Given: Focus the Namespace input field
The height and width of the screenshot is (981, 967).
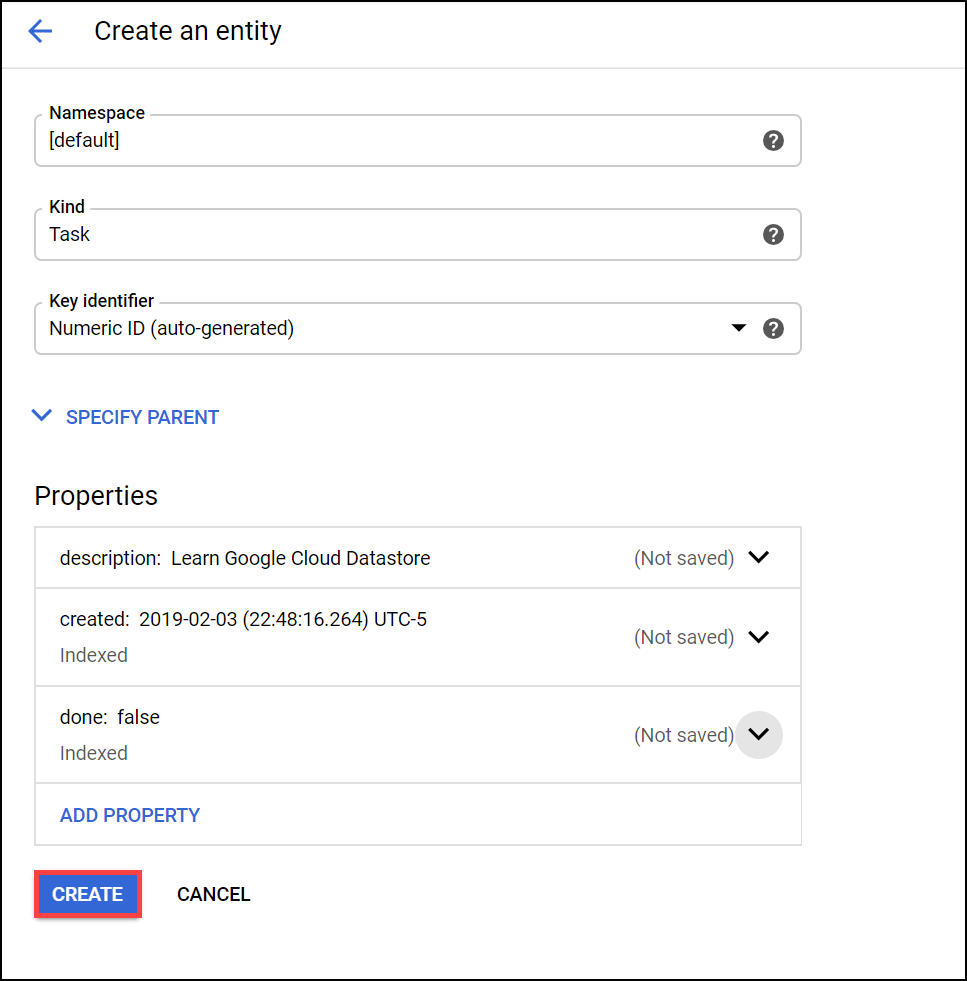Looking at the screenshot, I should tap(418, 141).
